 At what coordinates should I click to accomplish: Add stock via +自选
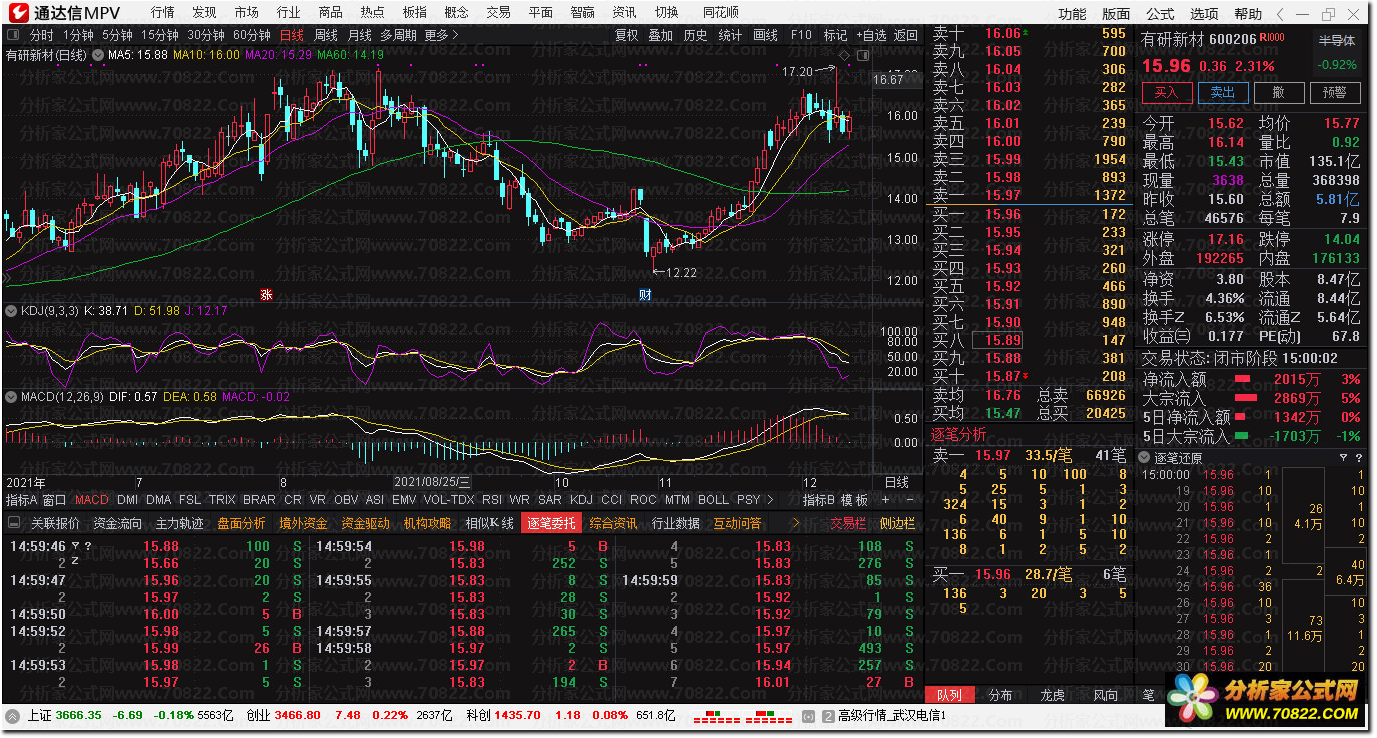pyautogui.click(x=871, y=35)
